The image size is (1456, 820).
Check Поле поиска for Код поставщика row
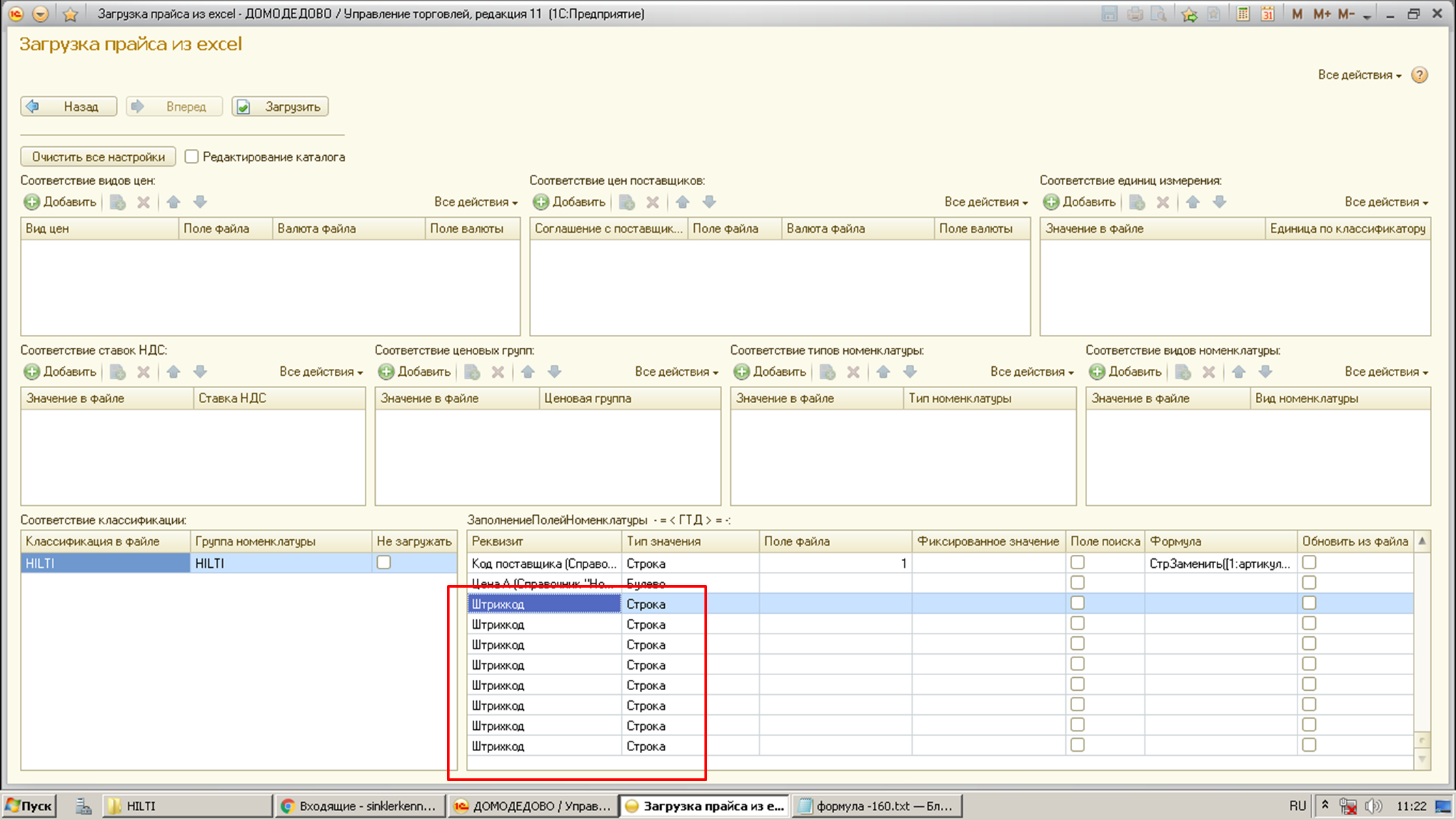(x=1077, y=562)
